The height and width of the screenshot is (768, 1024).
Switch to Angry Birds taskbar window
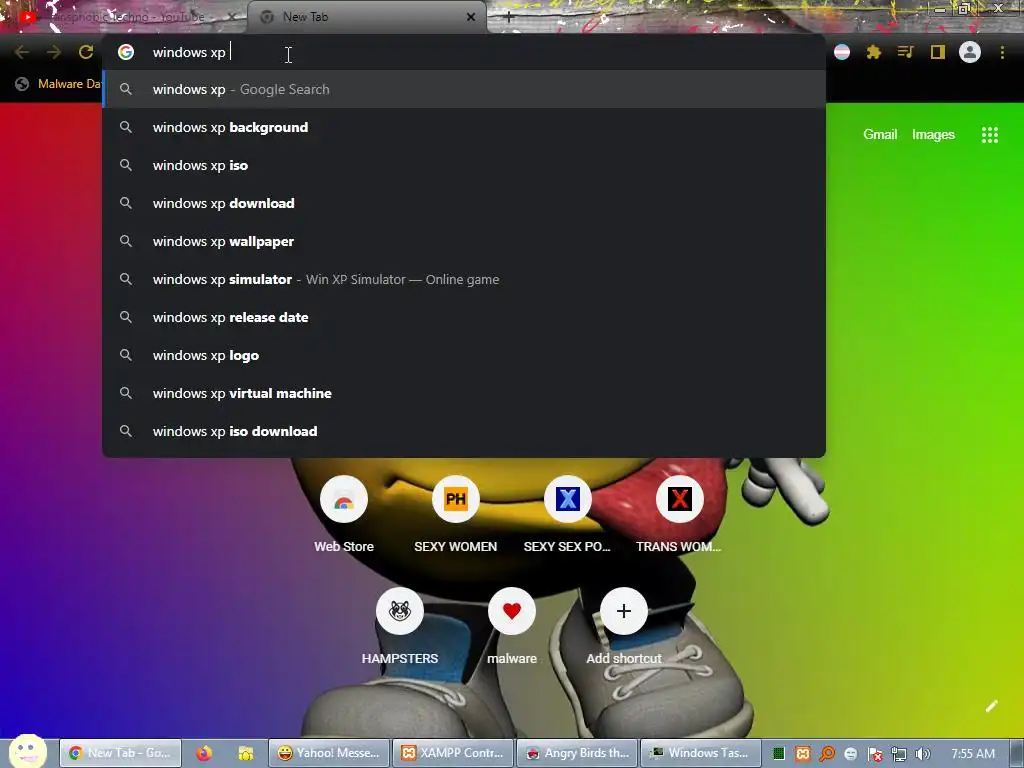click(x=577, y=753)
